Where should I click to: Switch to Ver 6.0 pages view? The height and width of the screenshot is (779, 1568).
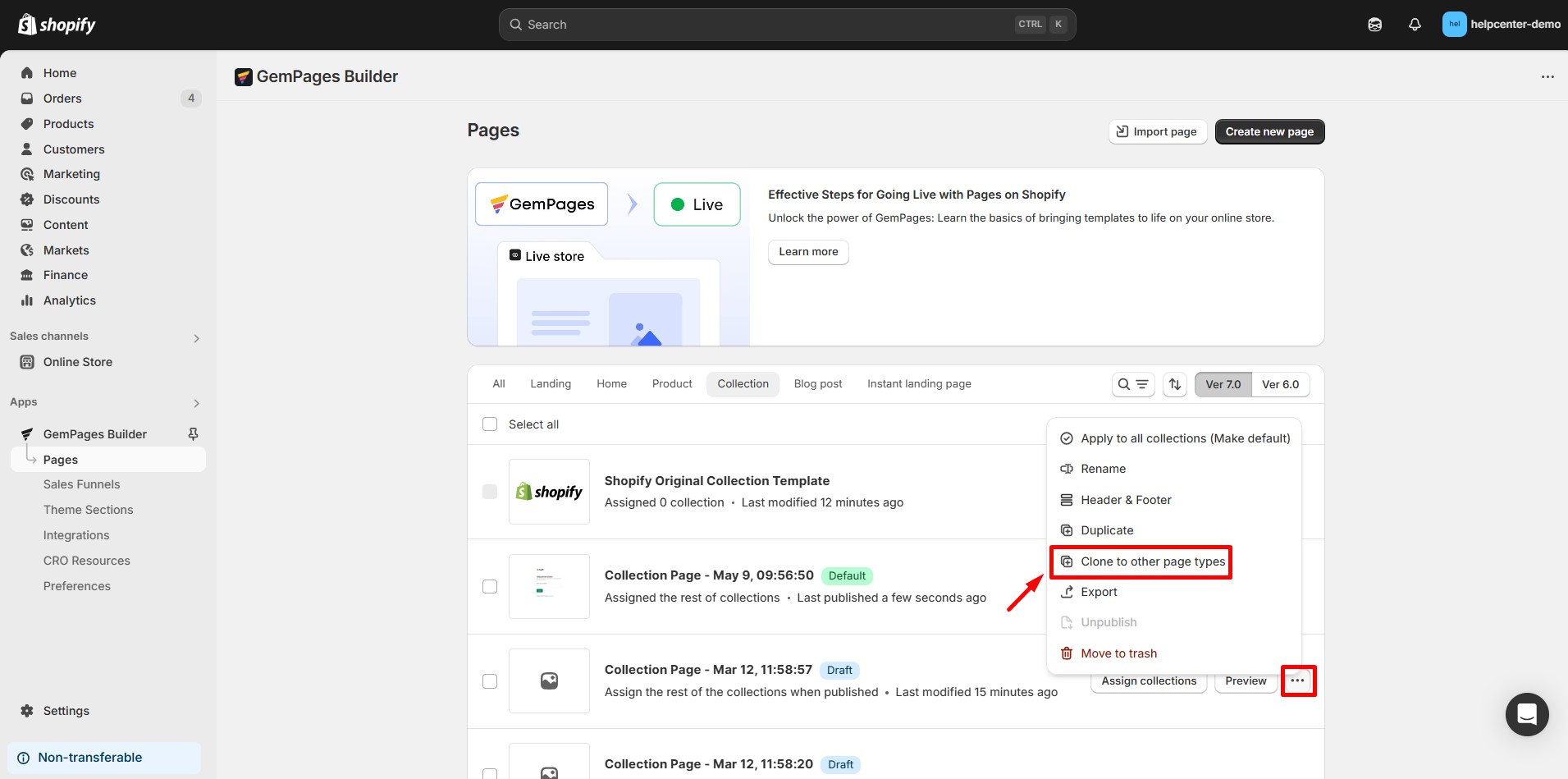click(1281, 383)
